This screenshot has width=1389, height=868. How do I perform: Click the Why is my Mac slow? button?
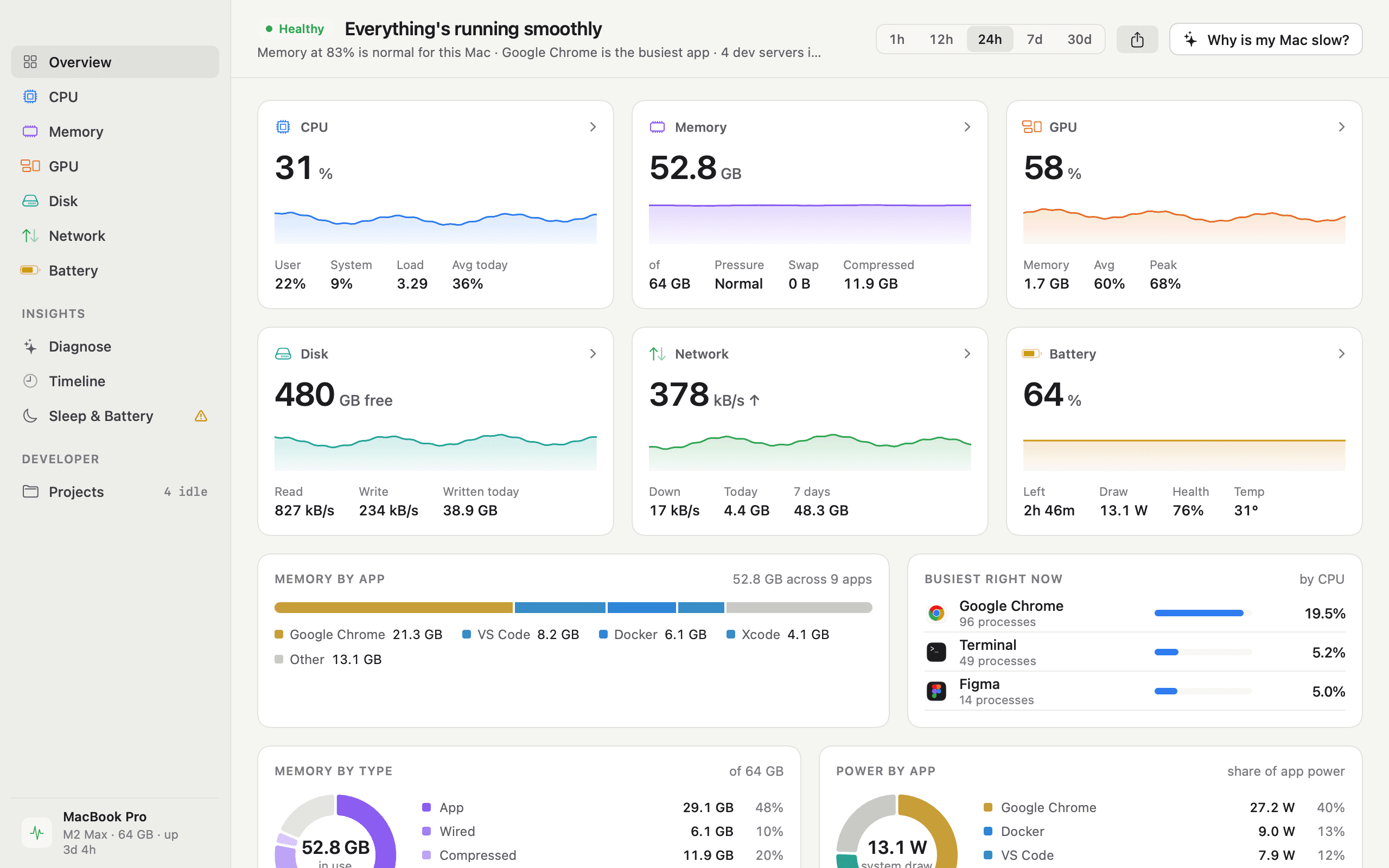click(x=1266, y=39)
